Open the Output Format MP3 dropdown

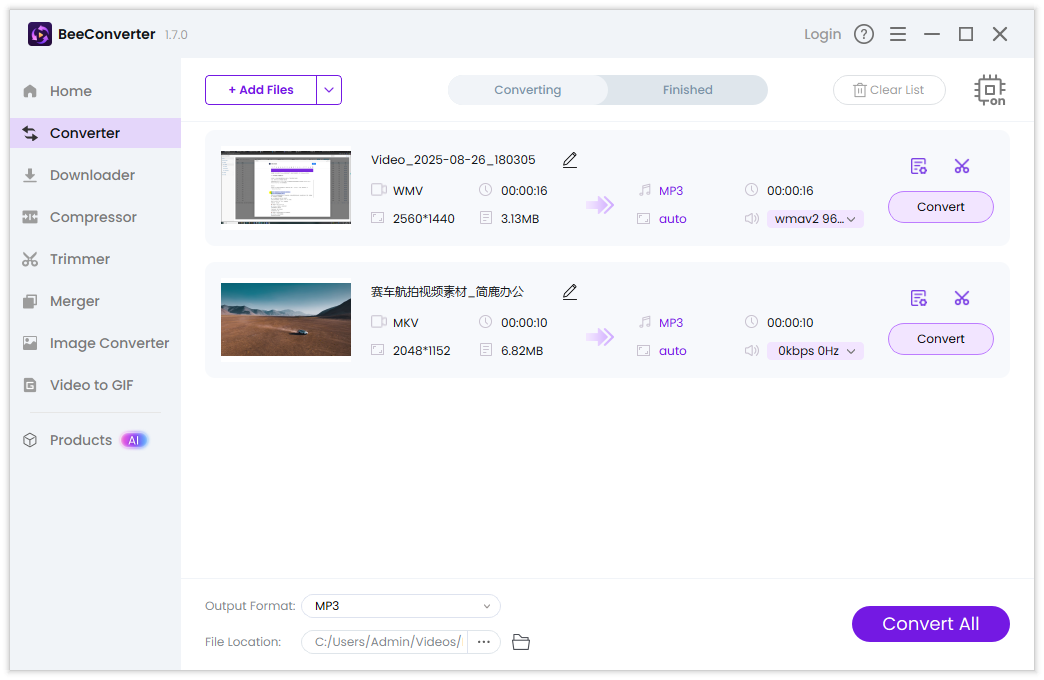coord(401,606)
